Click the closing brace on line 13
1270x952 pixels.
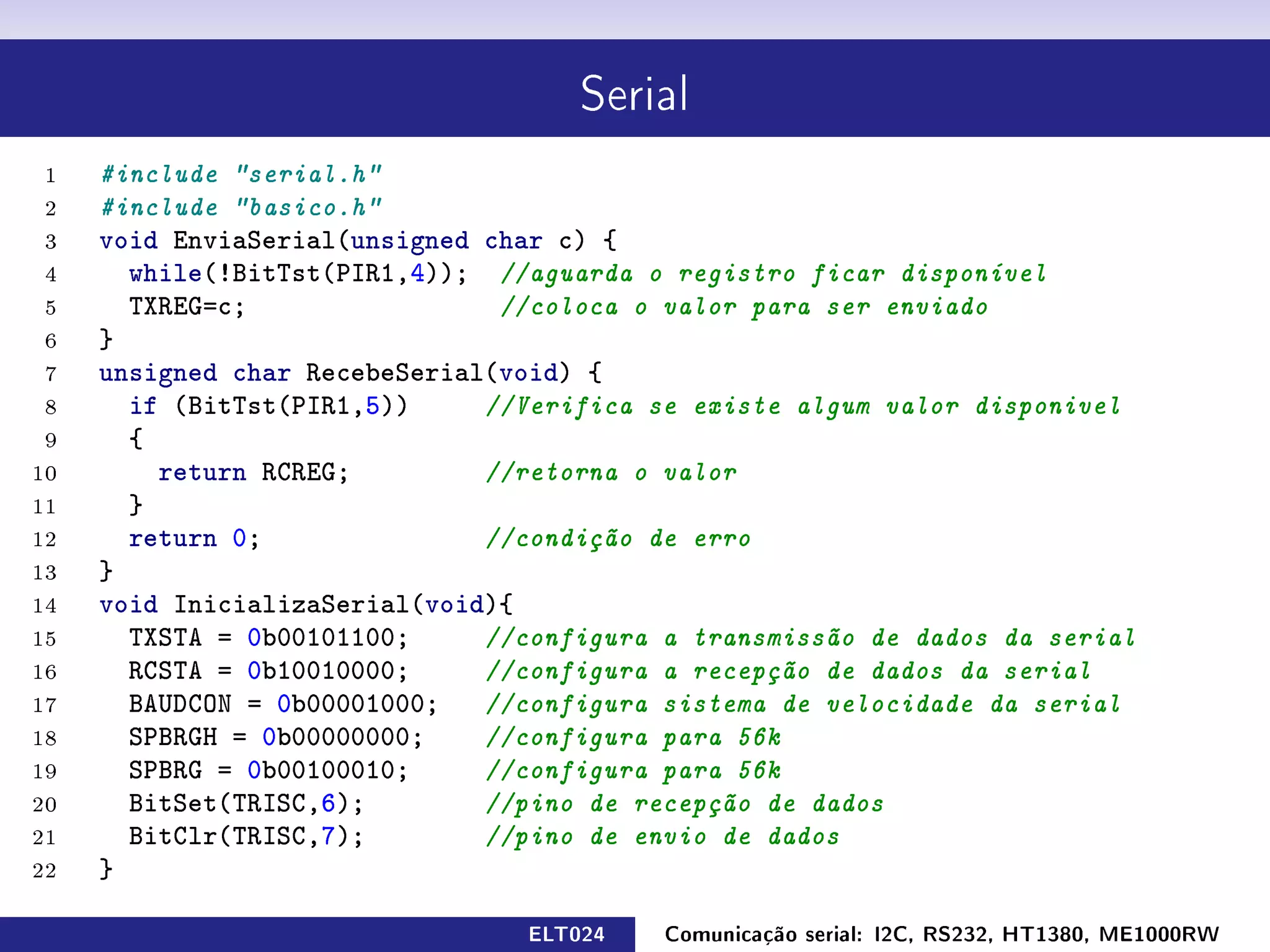point(106,570)
